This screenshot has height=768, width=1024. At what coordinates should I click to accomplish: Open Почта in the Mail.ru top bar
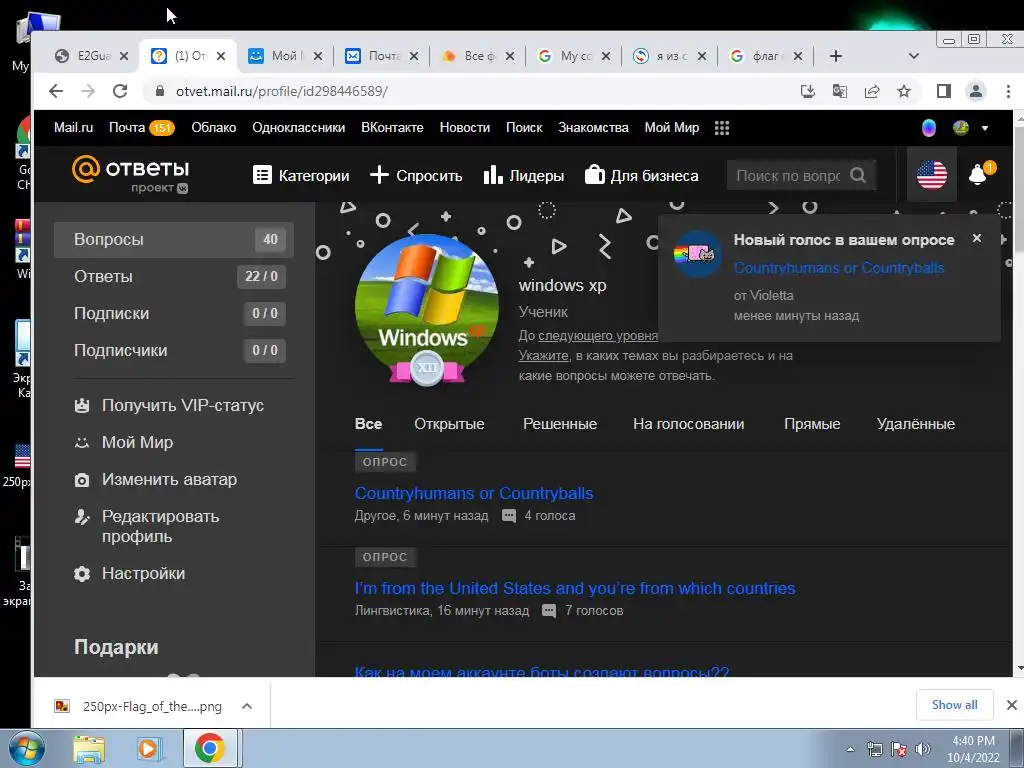point(141,128)
